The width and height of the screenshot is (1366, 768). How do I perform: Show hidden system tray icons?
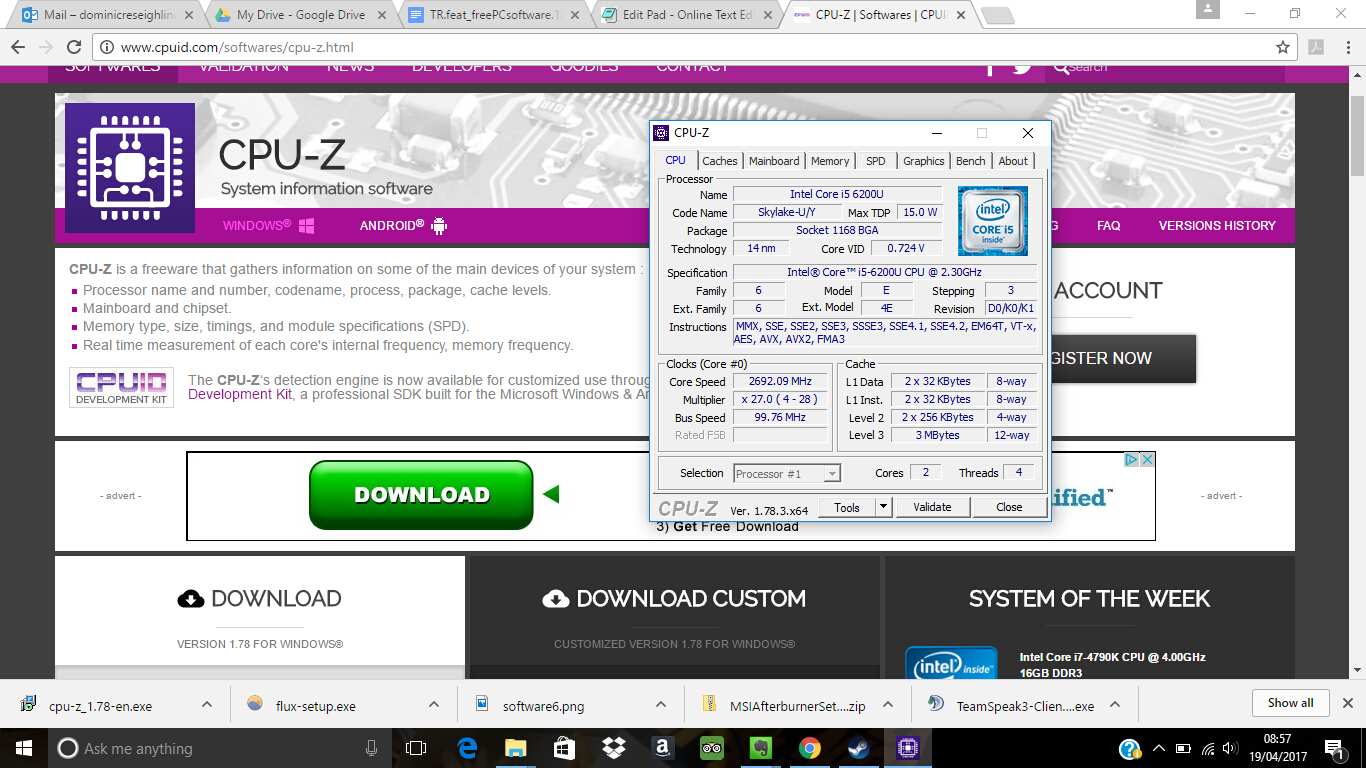[x=1159, y=748]
